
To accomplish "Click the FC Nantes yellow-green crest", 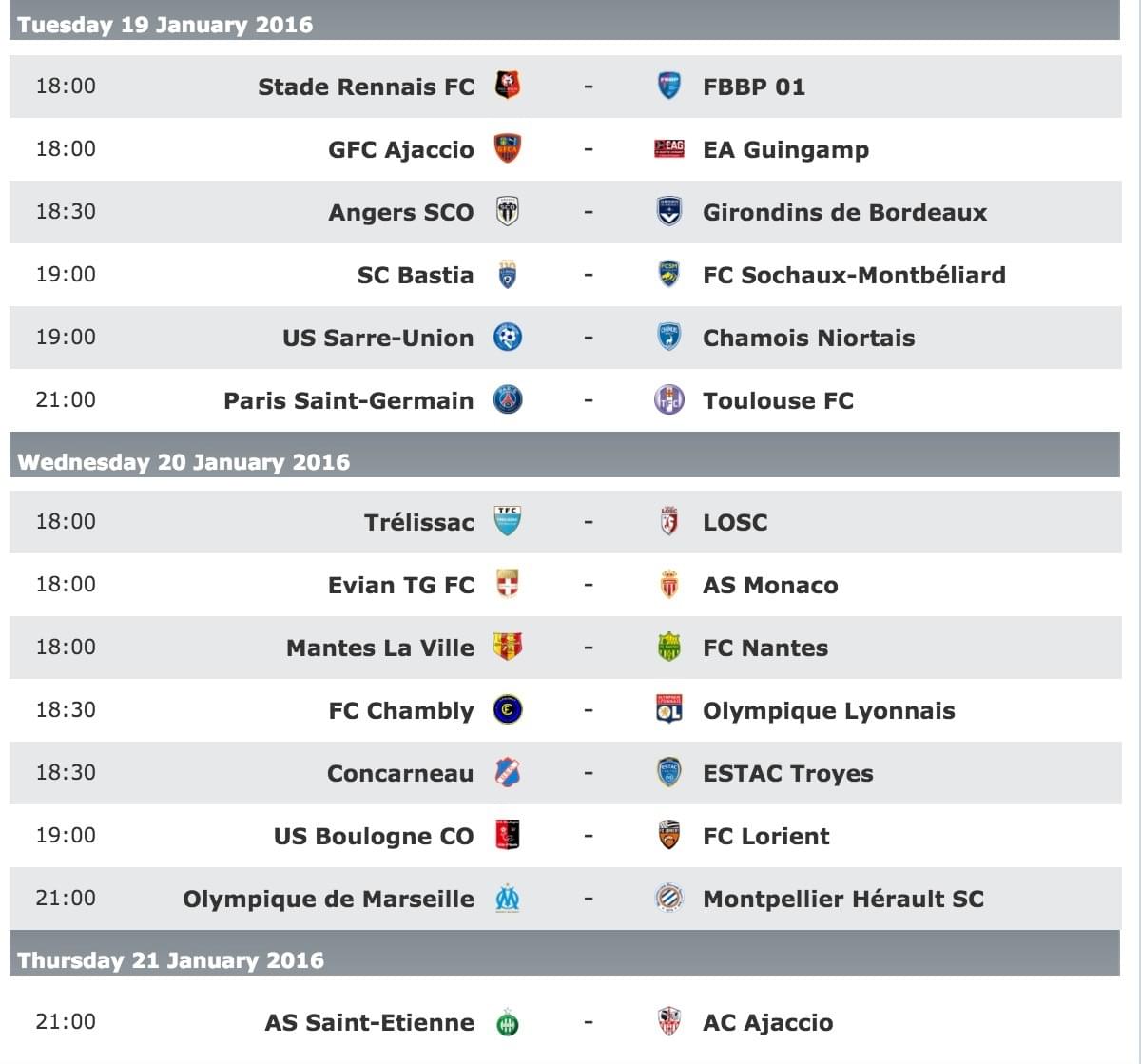I will [x=669, y=647].
